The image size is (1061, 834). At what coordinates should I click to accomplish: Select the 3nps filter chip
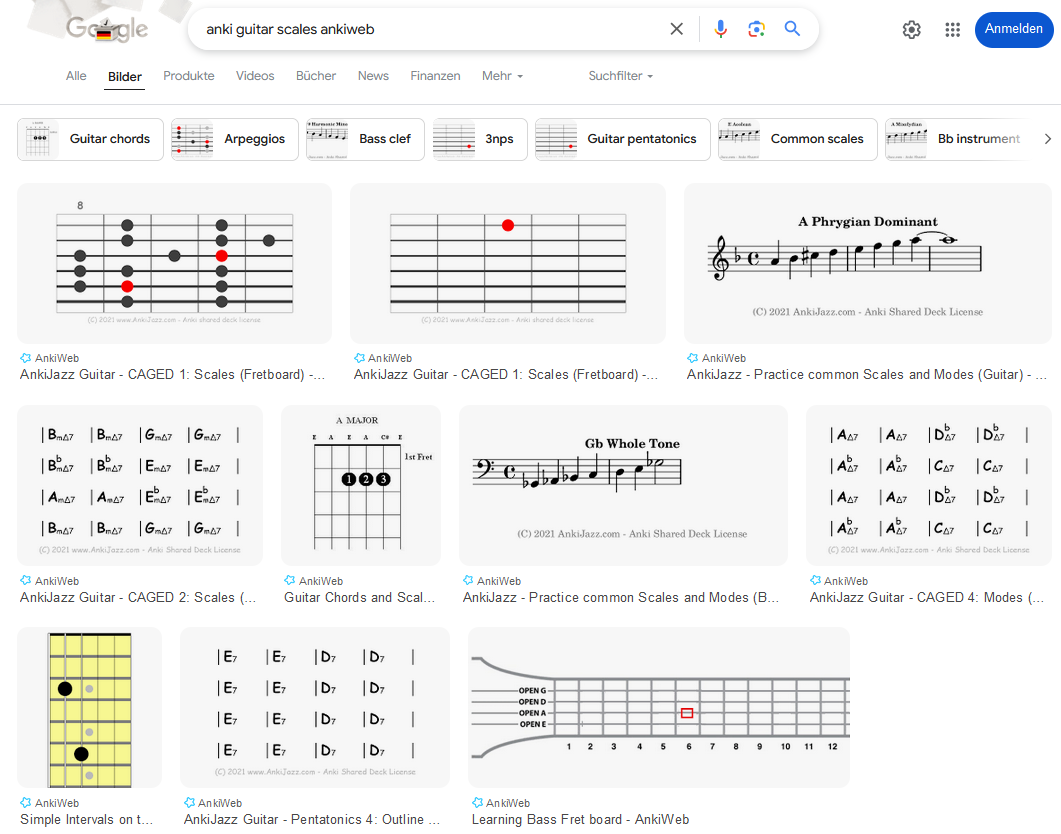(x=480, y=139)
